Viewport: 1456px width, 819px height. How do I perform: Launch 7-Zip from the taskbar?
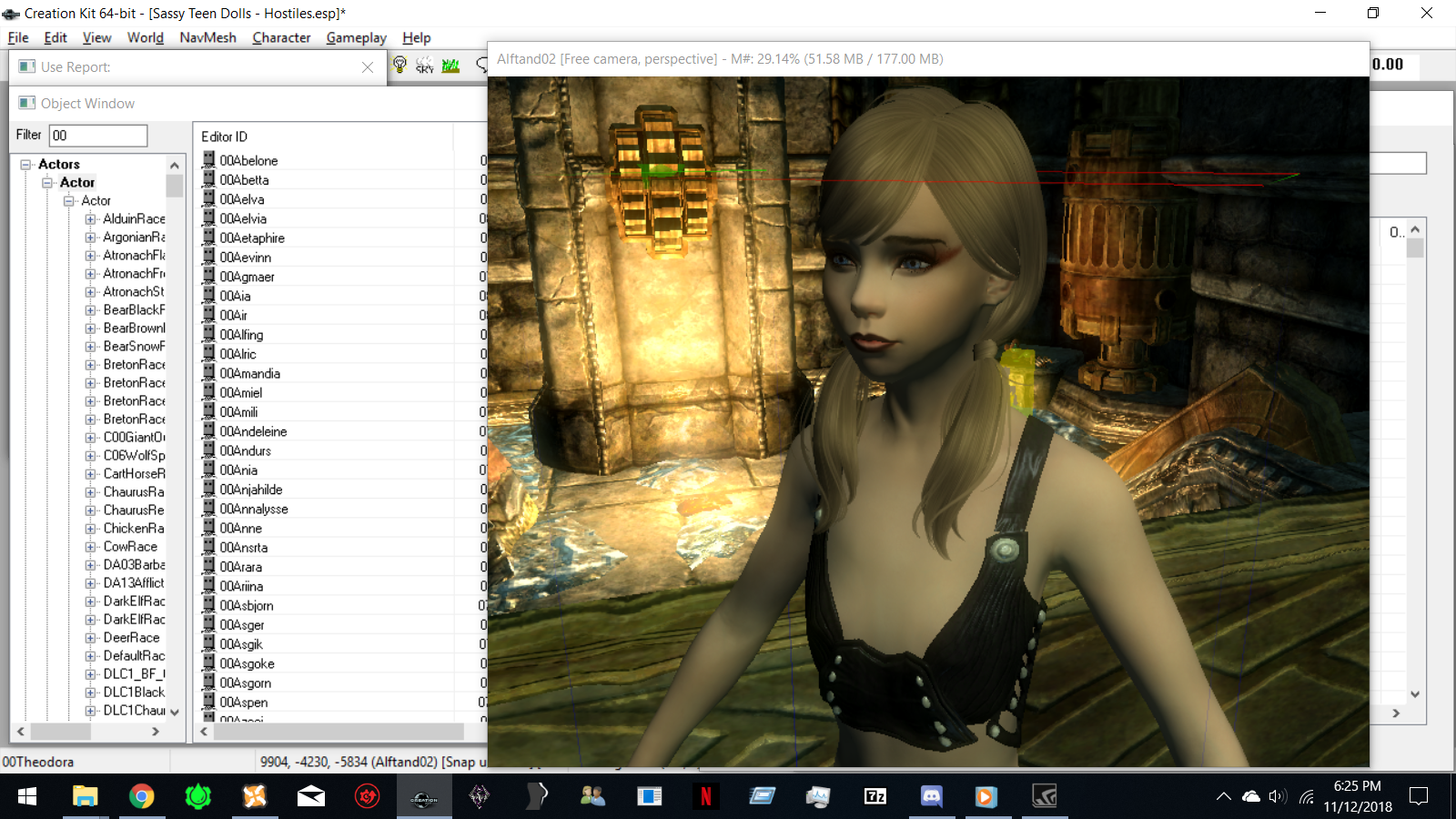875,797
